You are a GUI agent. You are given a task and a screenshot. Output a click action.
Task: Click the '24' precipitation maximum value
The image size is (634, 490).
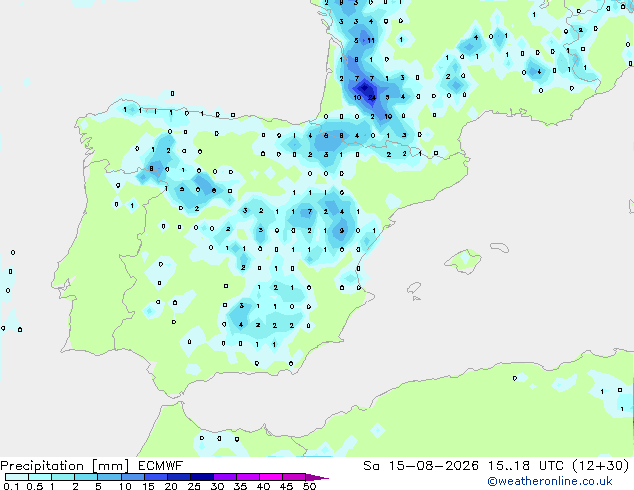(x=372, y=97)
